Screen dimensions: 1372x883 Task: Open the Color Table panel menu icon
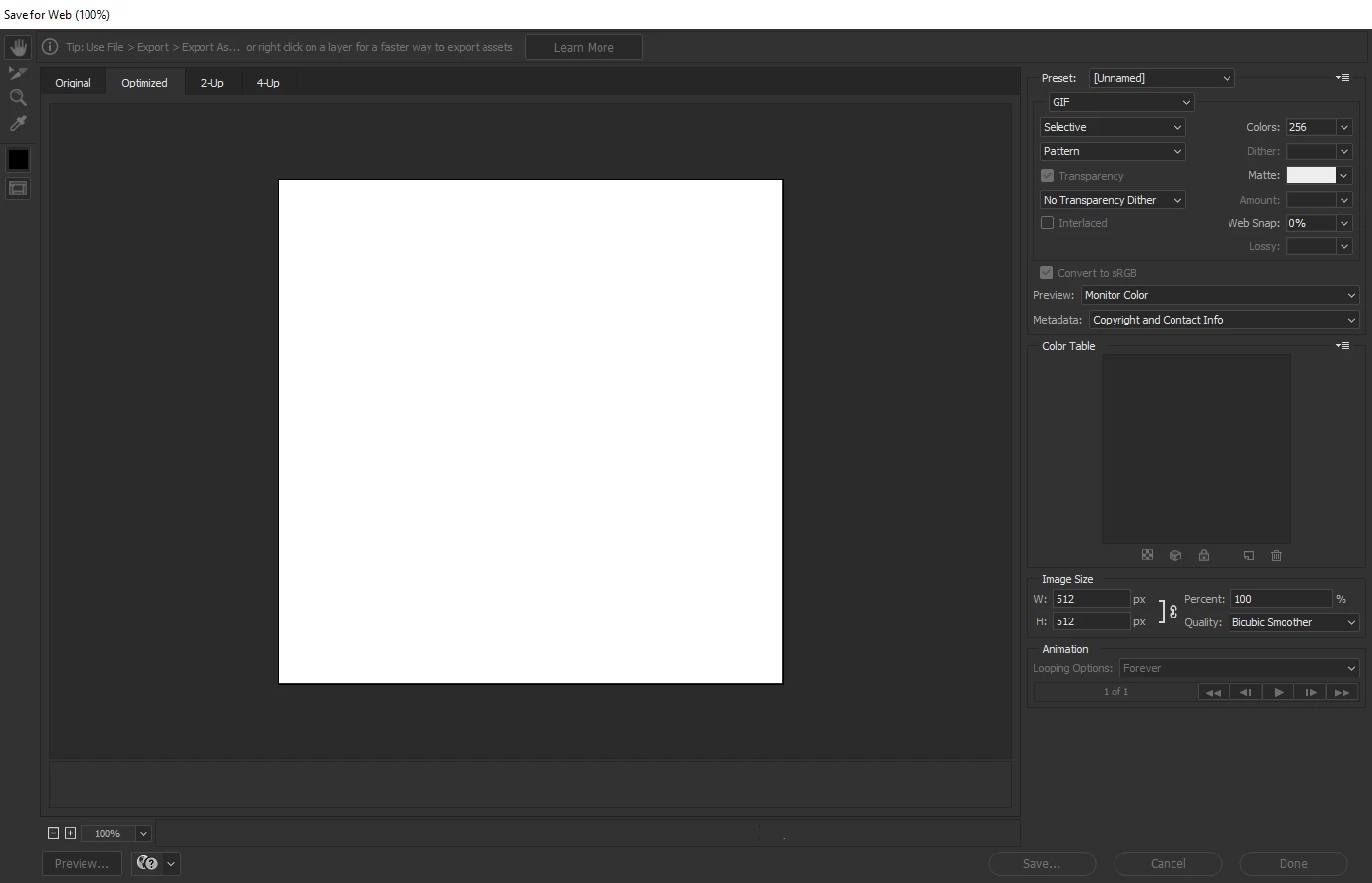[x=1343, y=346]
